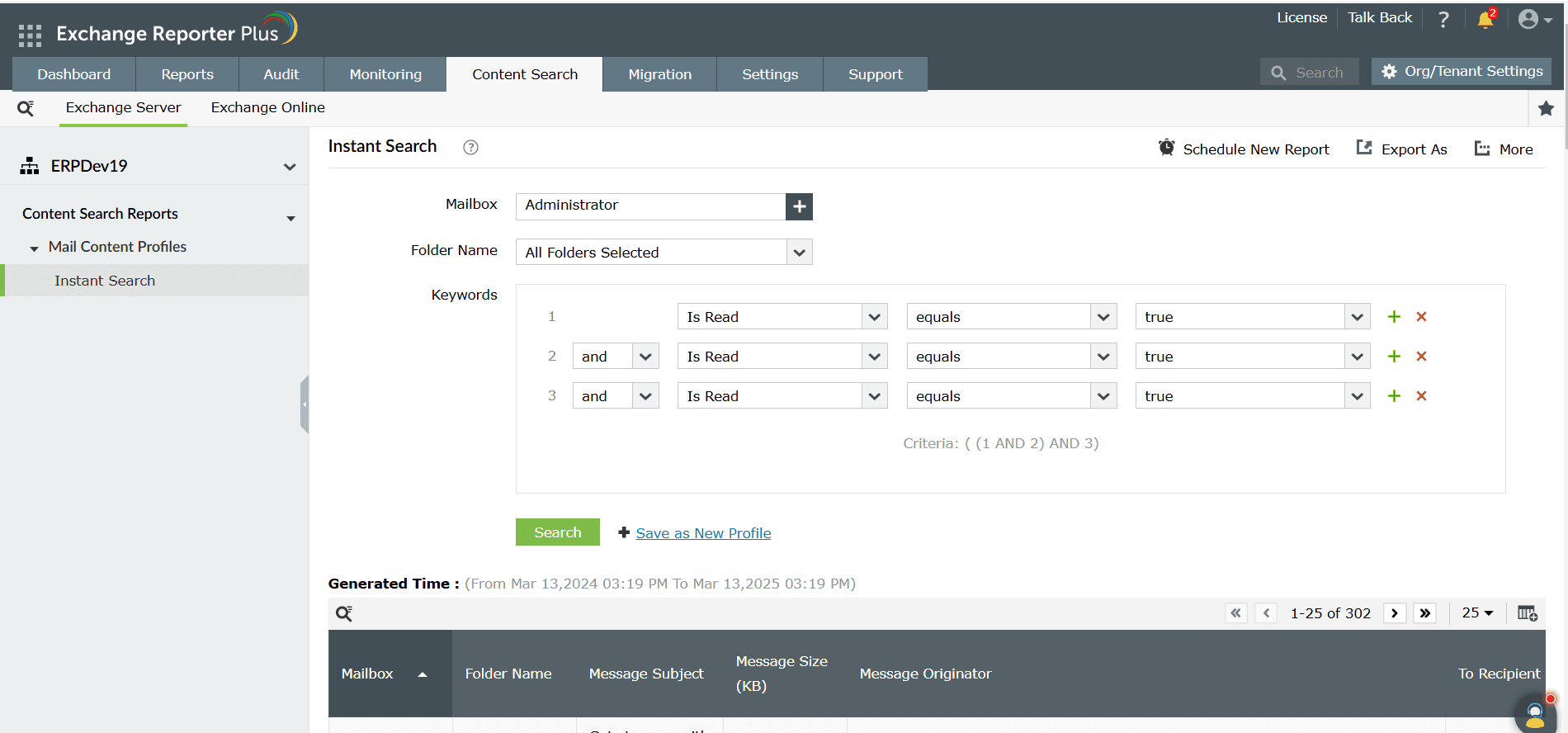Open row 2 and/or connector dropdown
Viewport: 1568px width, 733px height.
pyautogui.click(x=616, y=356)
